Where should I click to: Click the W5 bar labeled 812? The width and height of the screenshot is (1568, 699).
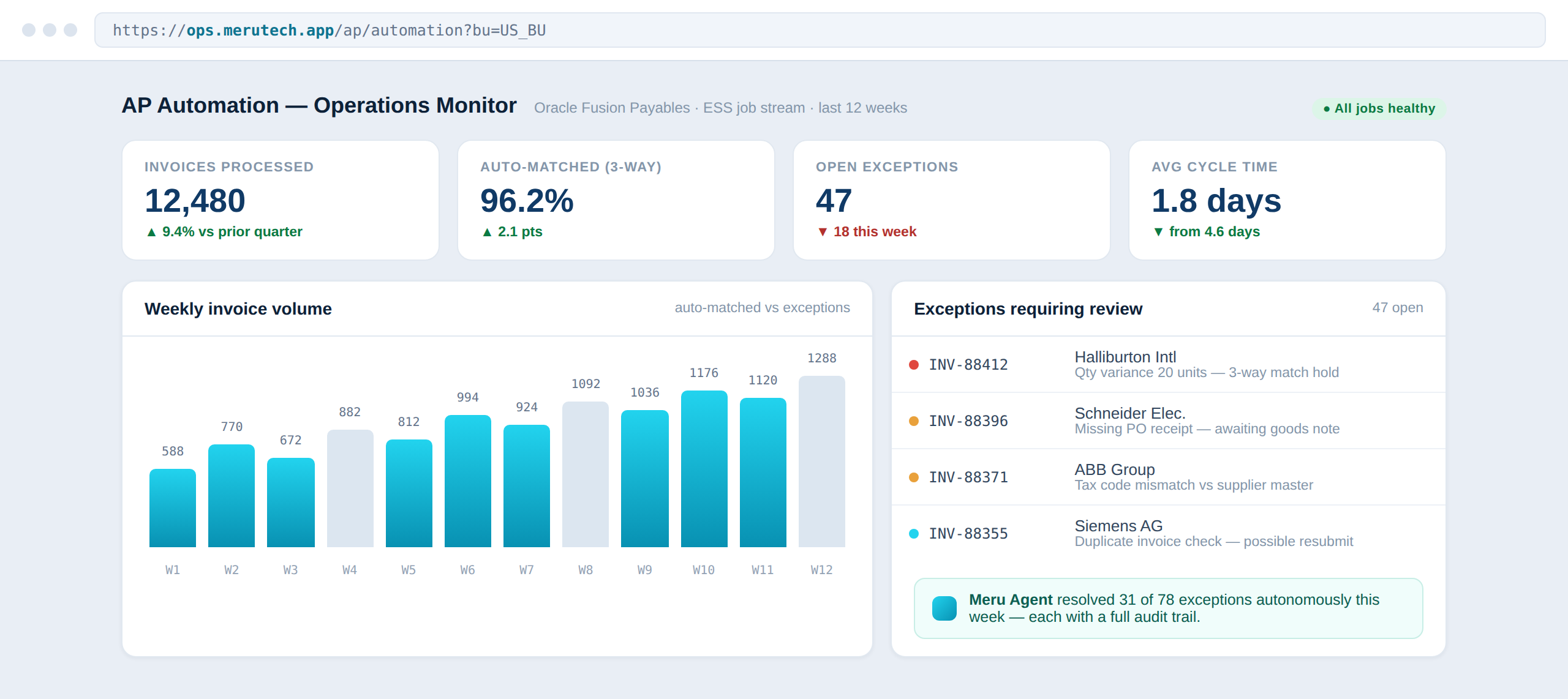point(409,493)
